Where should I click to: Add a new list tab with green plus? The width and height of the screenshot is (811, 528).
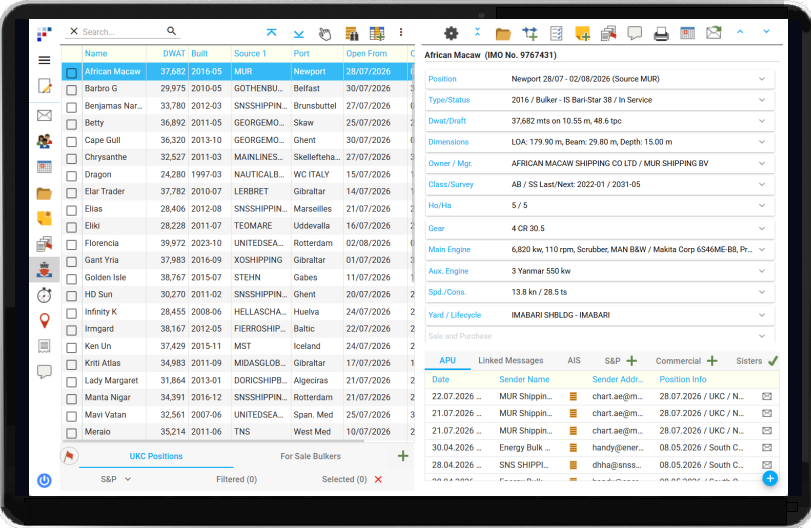tap(403, 456)
